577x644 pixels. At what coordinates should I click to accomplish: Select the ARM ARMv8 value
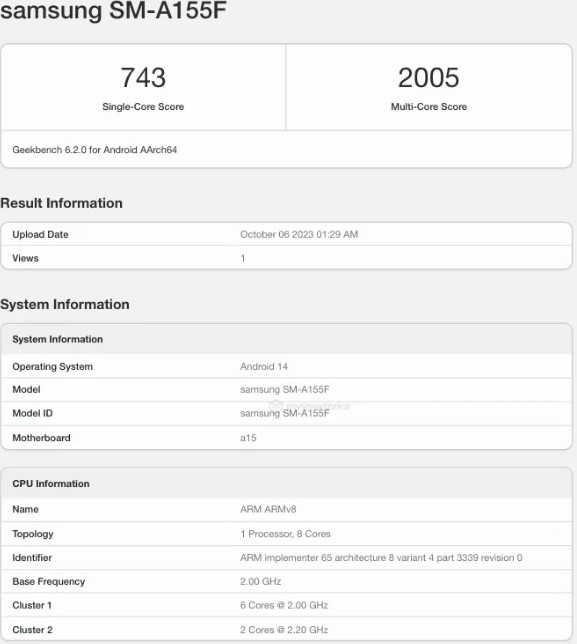tap(268, 509)
